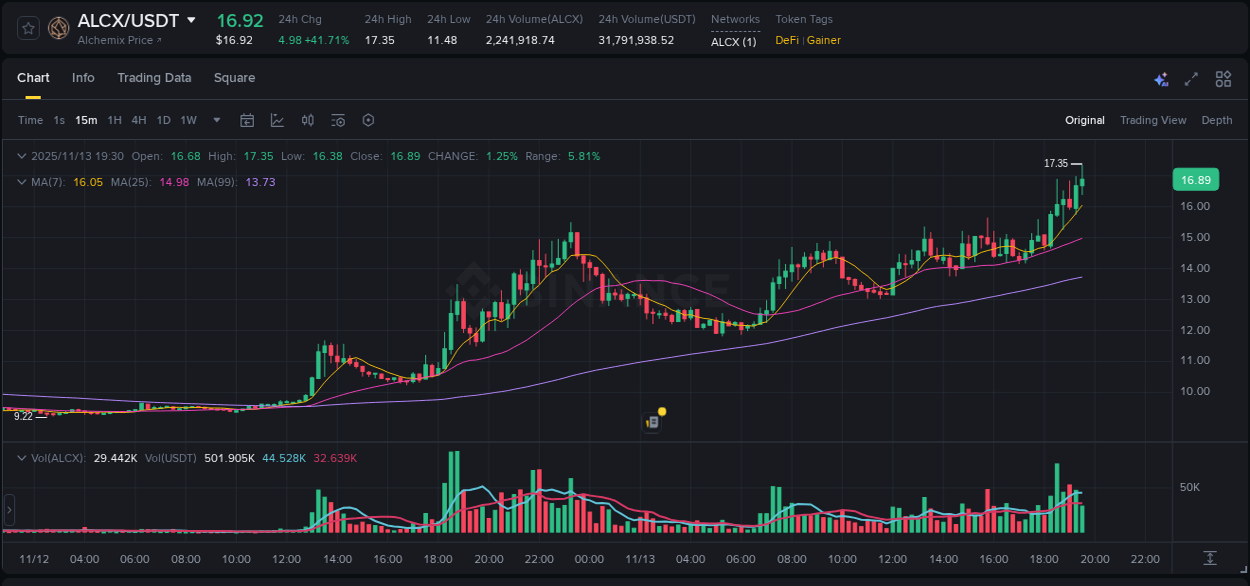The image size is (1250, 586).
Task: Switch chart to Trading View mode
Action: pyautogui.click(x=1153, y=120)
